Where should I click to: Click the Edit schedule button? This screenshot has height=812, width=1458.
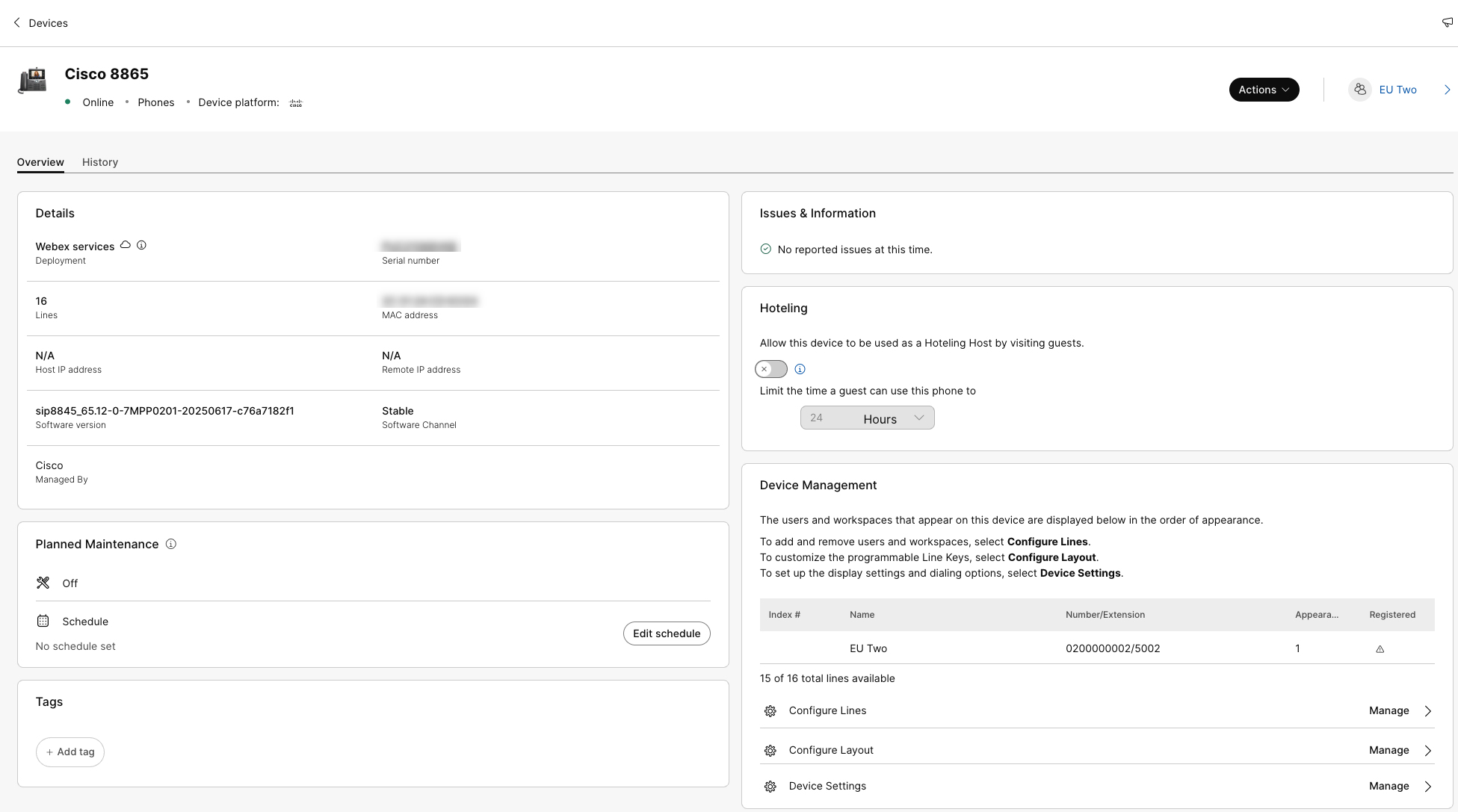(x=666, y=633)
